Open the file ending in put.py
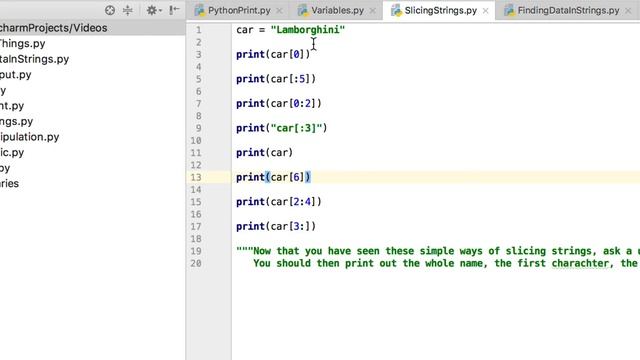 (16, 75)
